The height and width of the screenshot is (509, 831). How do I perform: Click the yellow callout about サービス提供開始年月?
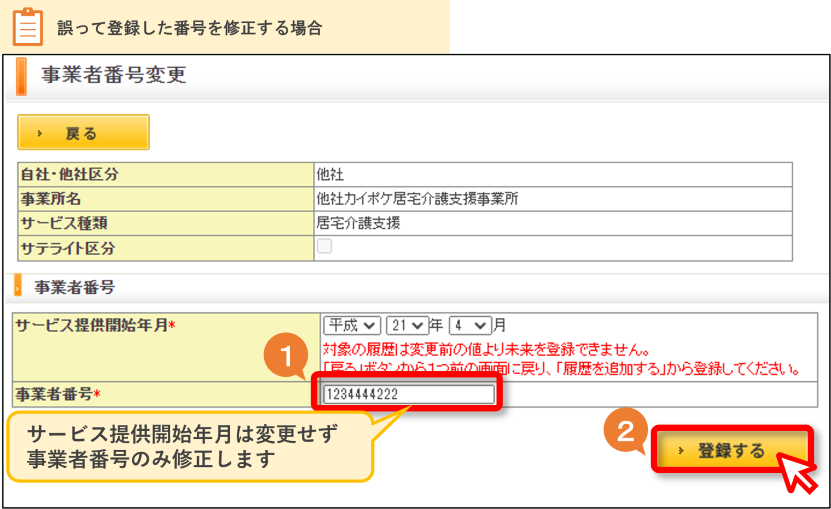click(190, 446)
